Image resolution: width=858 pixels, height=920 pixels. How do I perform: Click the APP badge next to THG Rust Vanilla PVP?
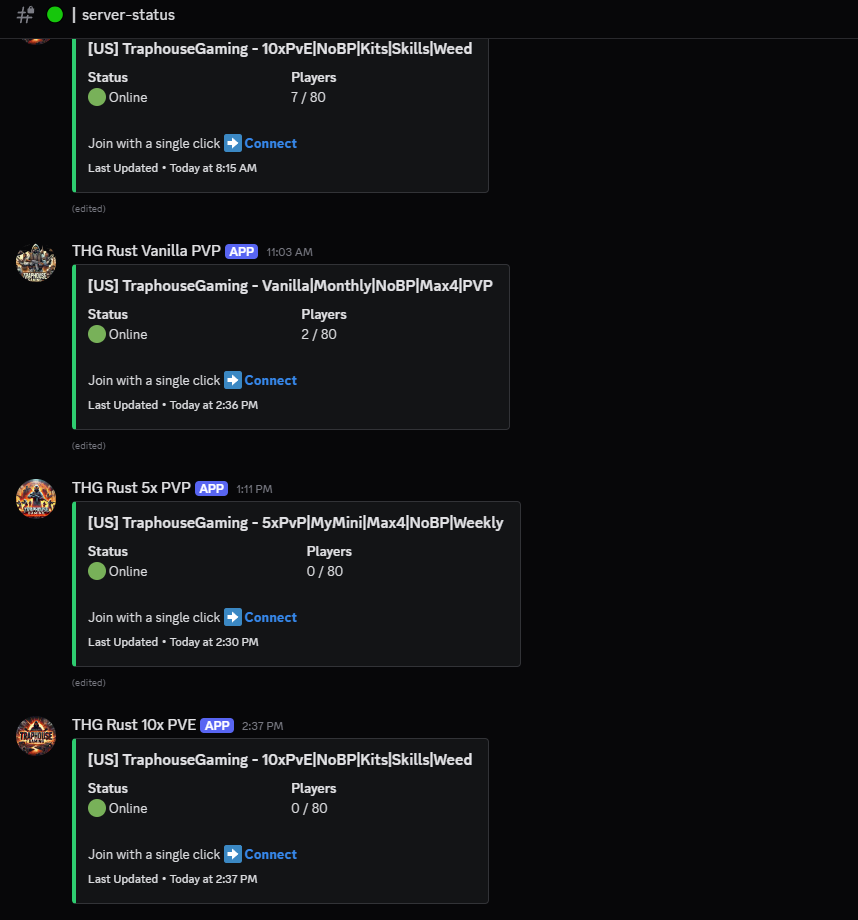click(x=241, y=251)
